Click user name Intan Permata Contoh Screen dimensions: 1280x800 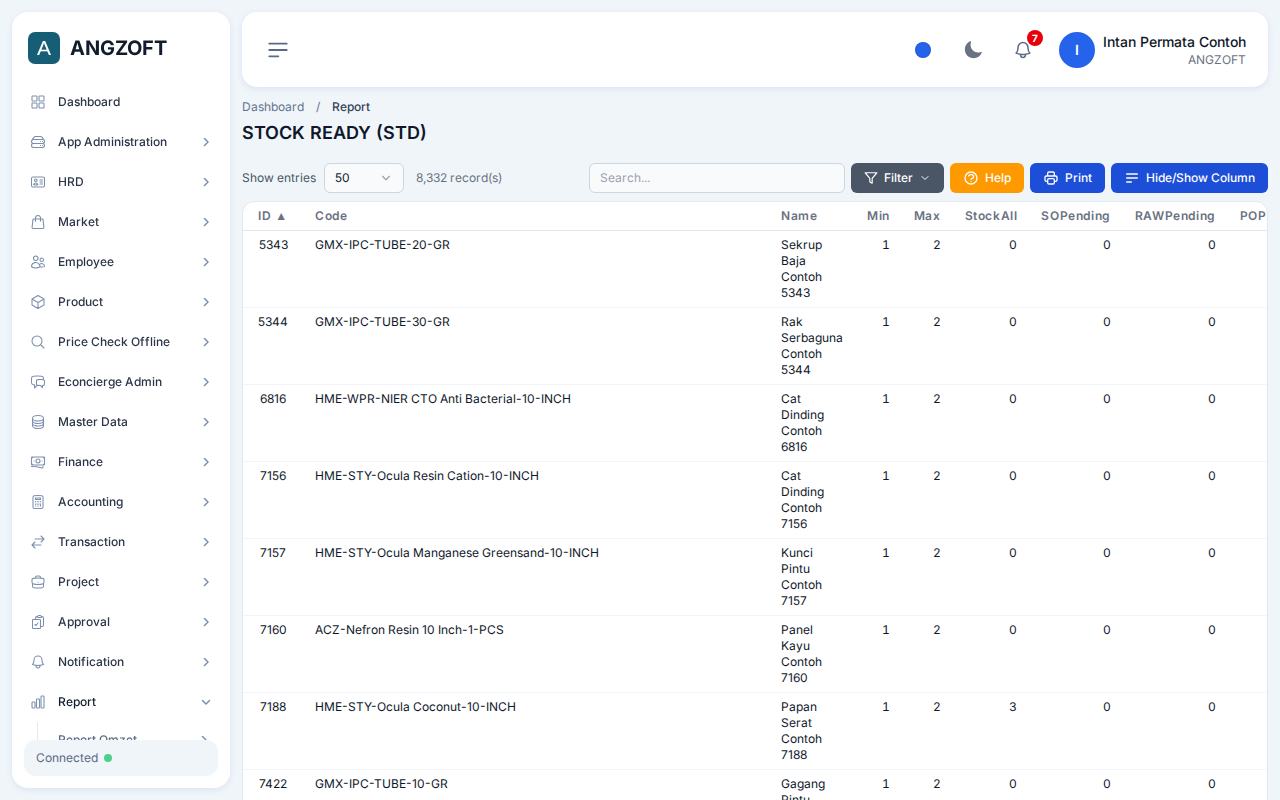pos(1174,42)
